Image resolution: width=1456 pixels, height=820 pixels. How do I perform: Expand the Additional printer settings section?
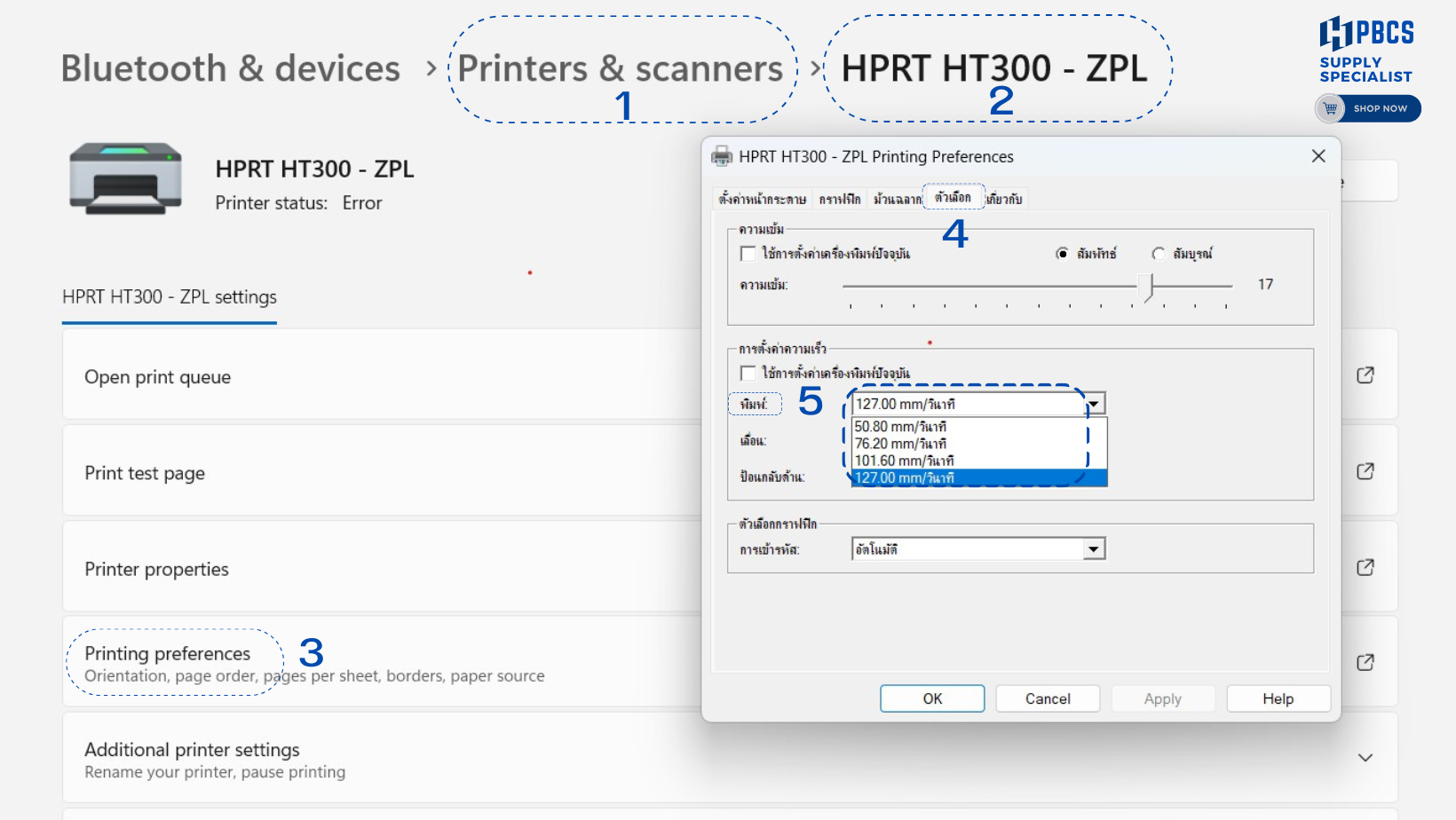[1365, 758]
